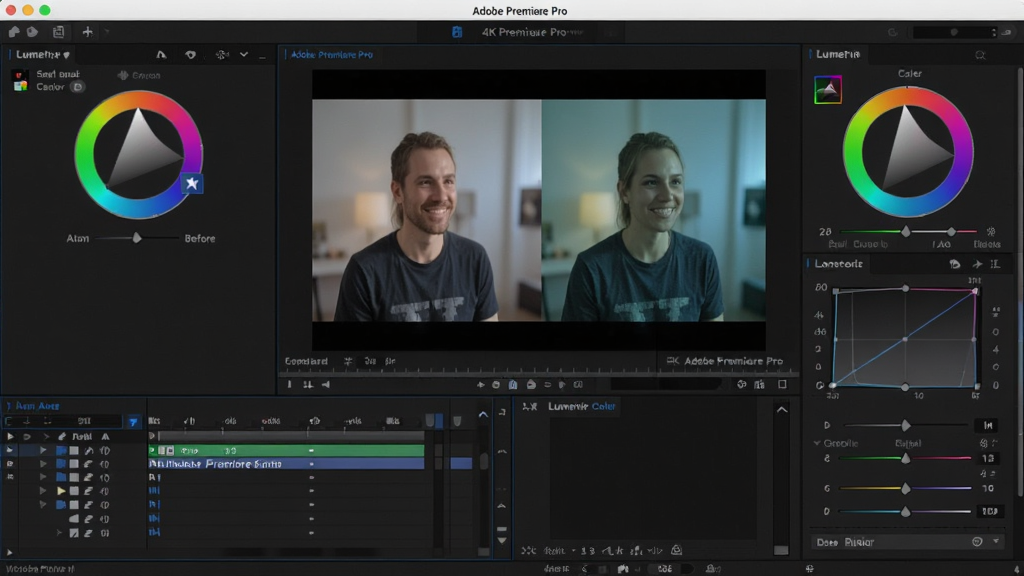Open the left Lumetrix panel title menu
Screen dimensions: 1024x576
pos(43,55)
